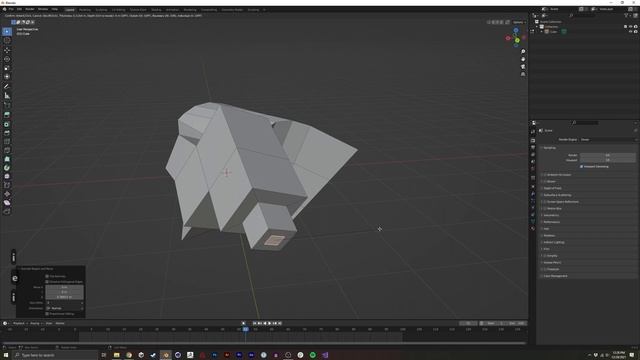Open File Explorer from taskbar

116,355
